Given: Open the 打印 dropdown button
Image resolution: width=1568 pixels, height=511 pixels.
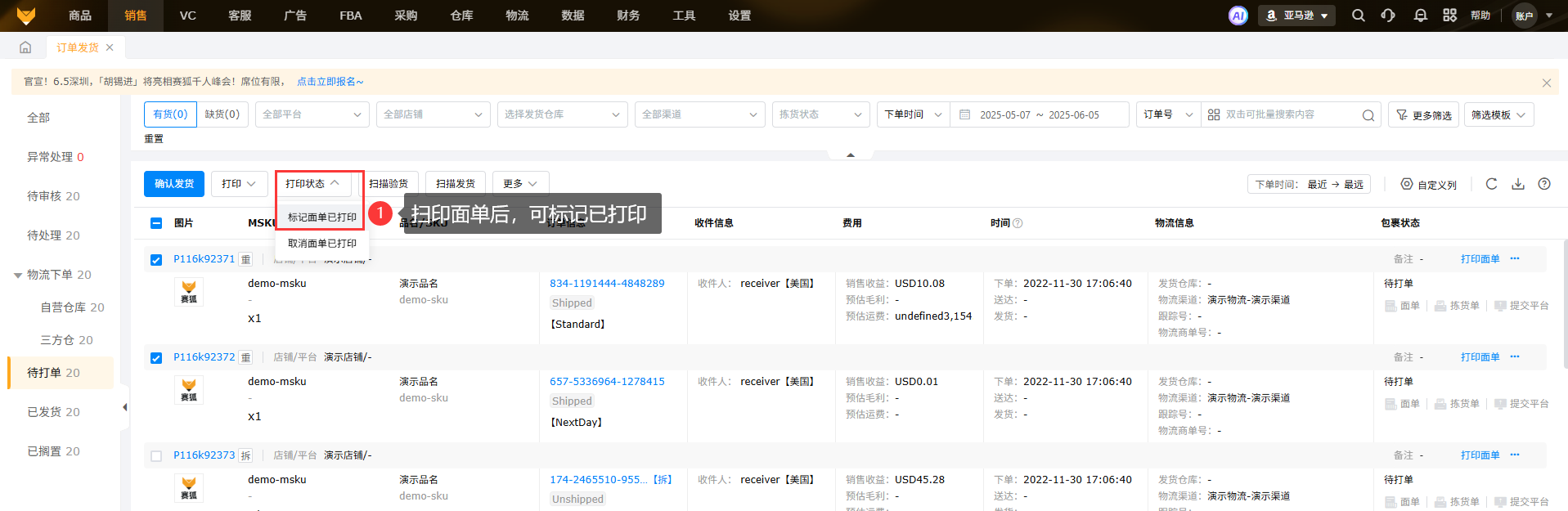Looking at the screenshot, I should tap(240, 184).
